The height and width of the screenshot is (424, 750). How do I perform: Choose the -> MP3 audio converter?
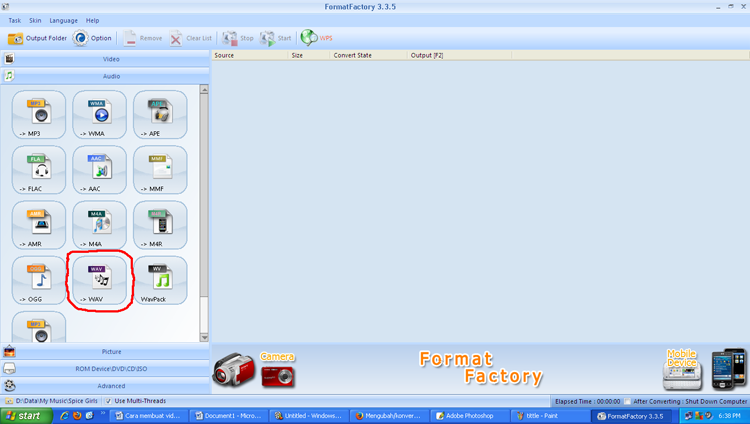pyautogui.click(x=39, y=115)
